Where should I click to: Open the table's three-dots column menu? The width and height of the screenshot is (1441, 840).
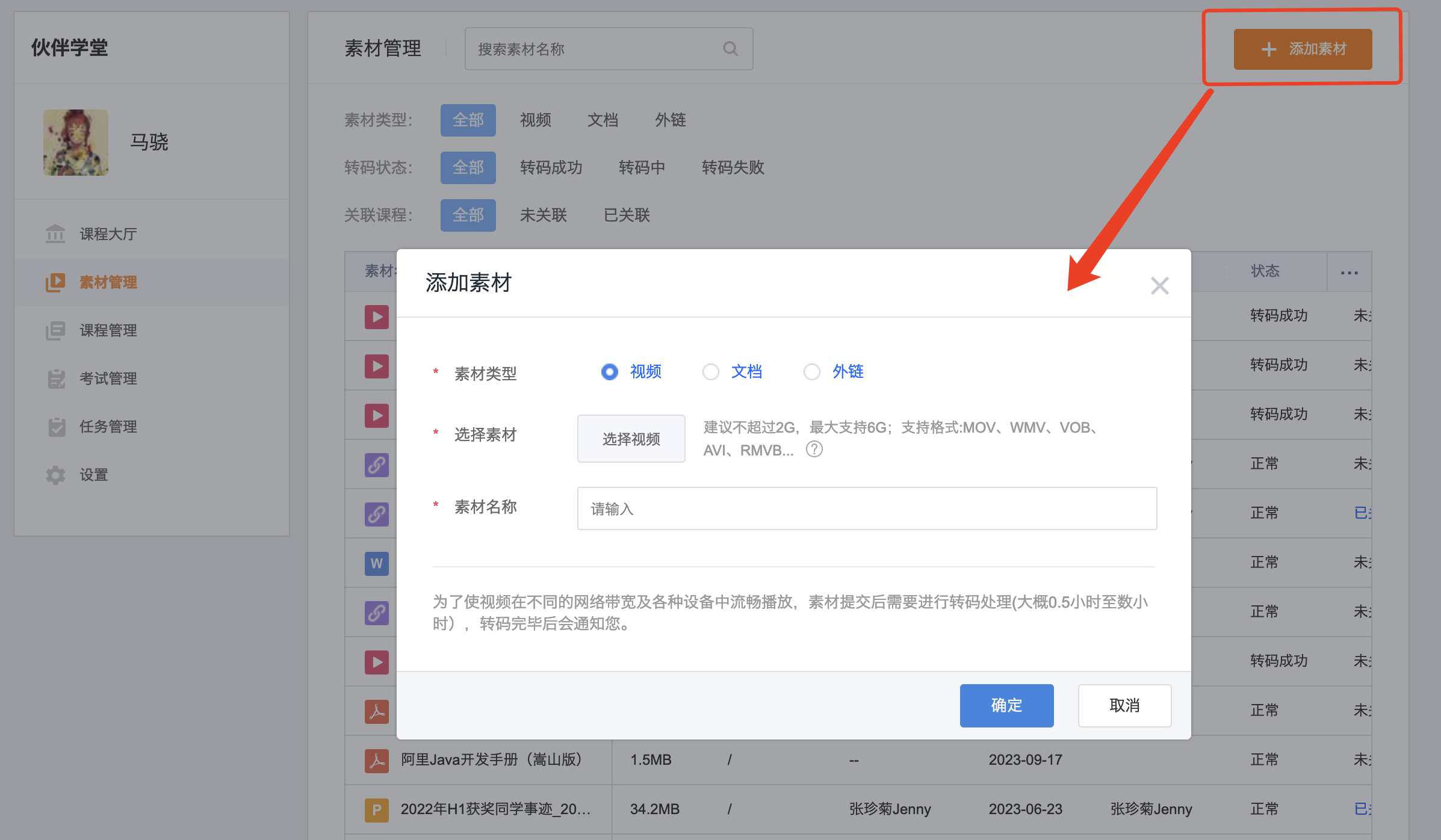(x=1350, y=273)
